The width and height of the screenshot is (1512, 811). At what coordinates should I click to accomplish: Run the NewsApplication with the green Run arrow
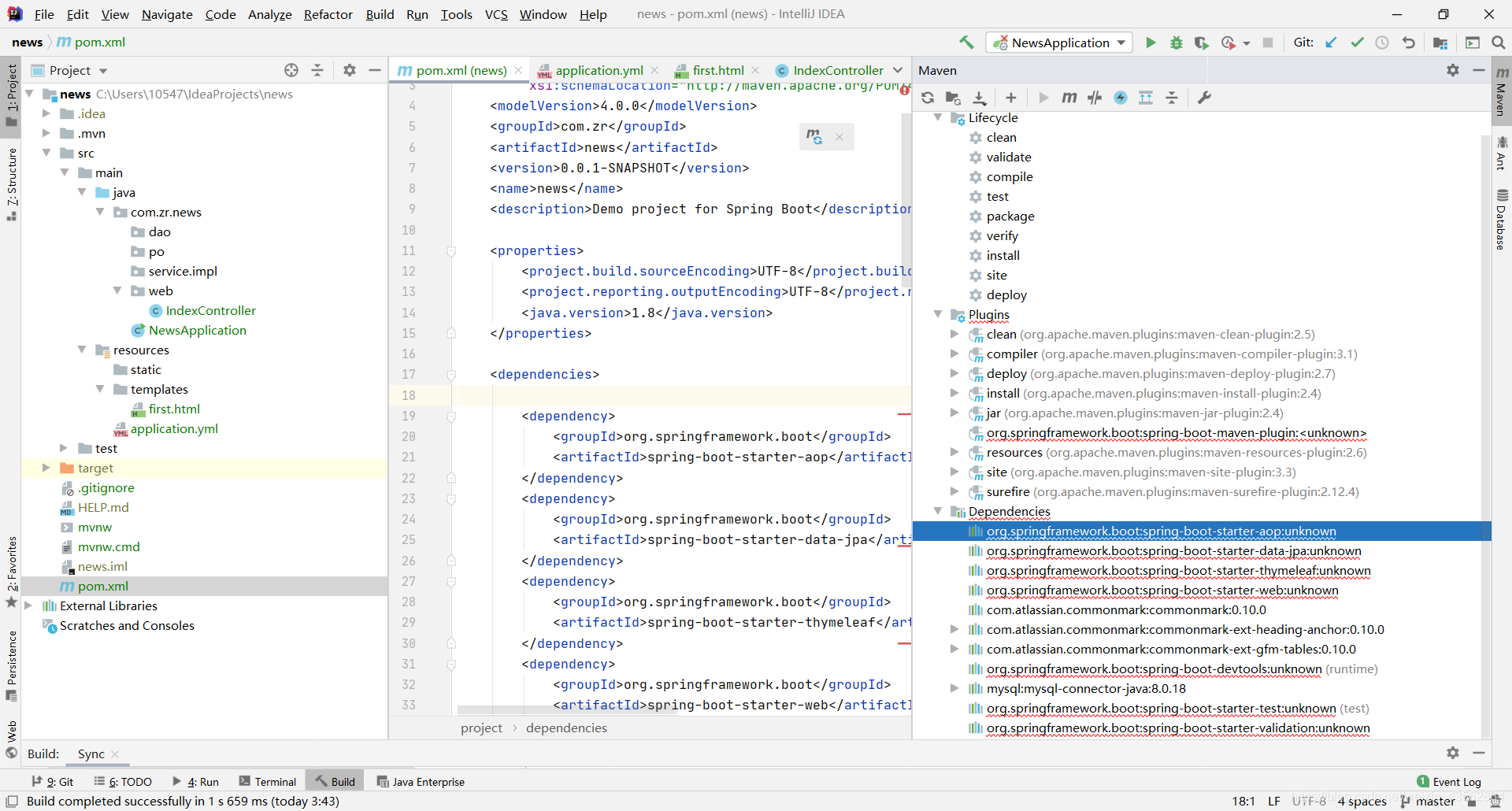point(1151,43)
